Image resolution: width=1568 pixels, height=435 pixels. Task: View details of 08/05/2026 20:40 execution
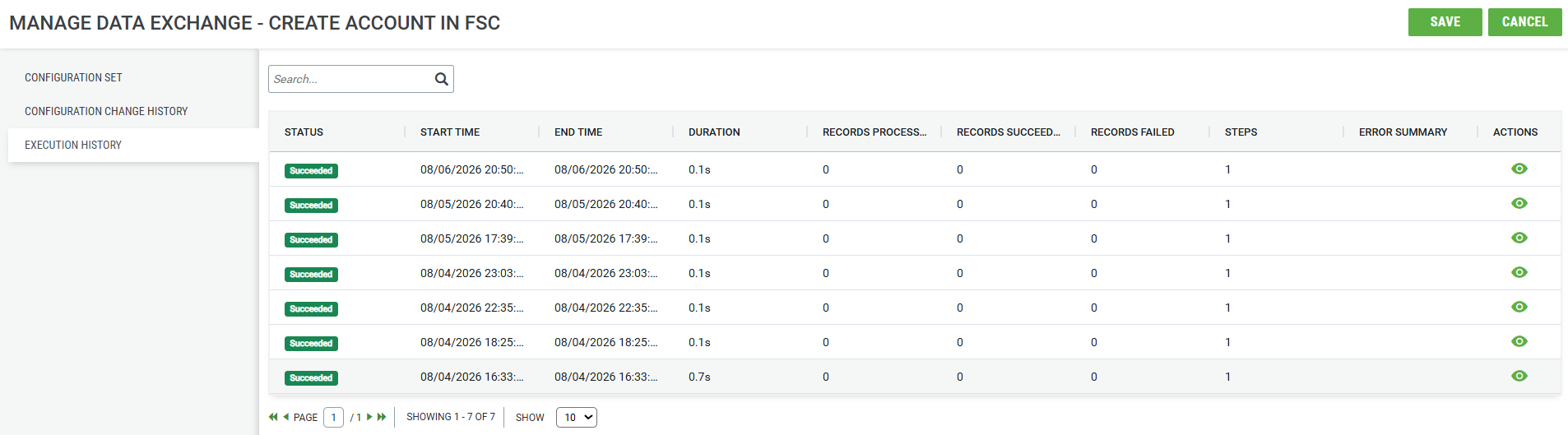[1519, 203]
